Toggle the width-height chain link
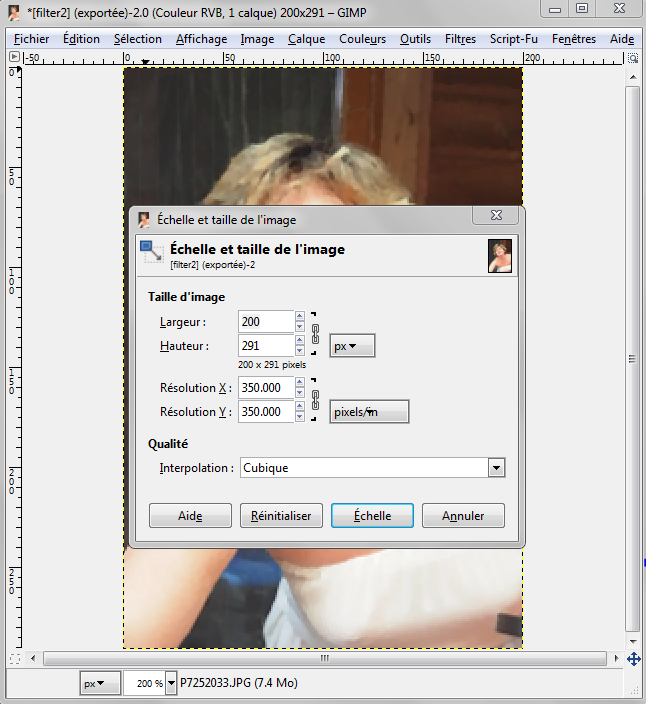646x704 pixels. [x=315, y=334]
